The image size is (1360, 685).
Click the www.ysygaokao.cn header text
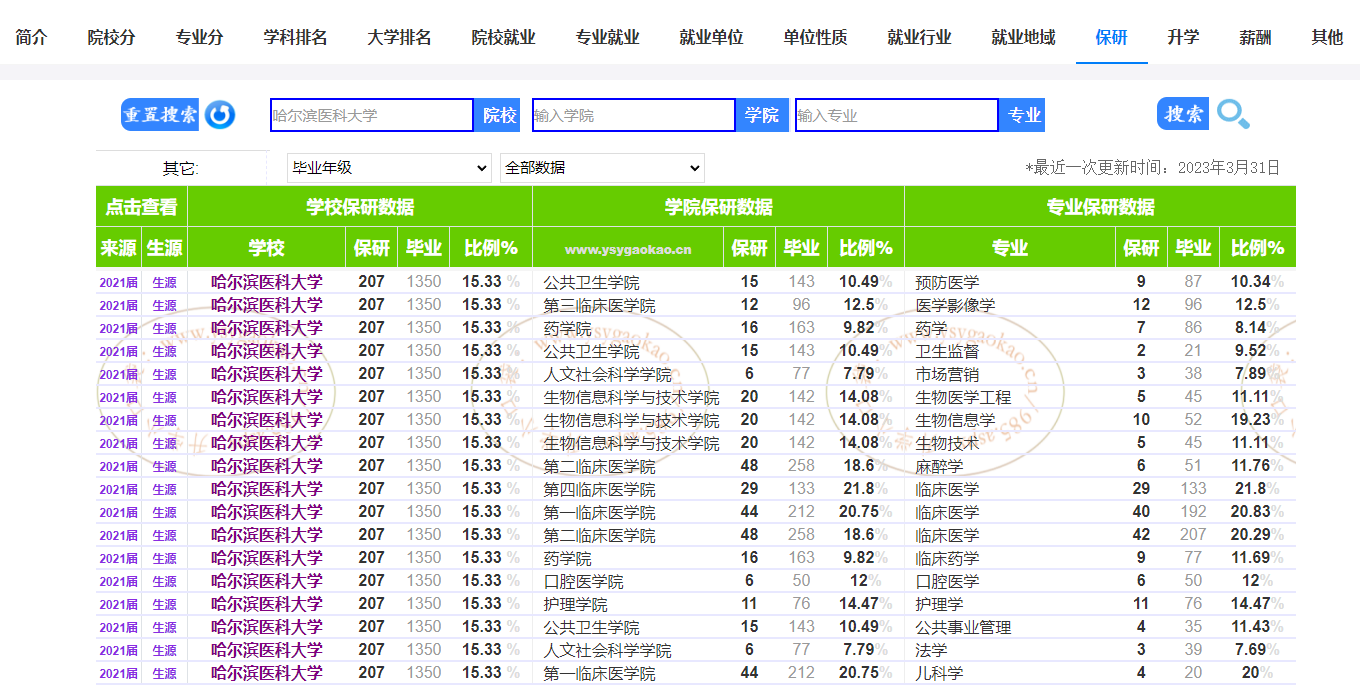[628, 249]
